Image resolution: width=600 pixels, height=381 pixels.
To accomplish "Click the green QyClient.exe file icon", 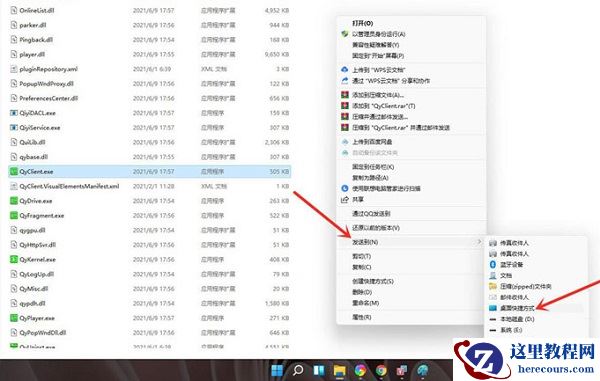I will tap(14, 172).
